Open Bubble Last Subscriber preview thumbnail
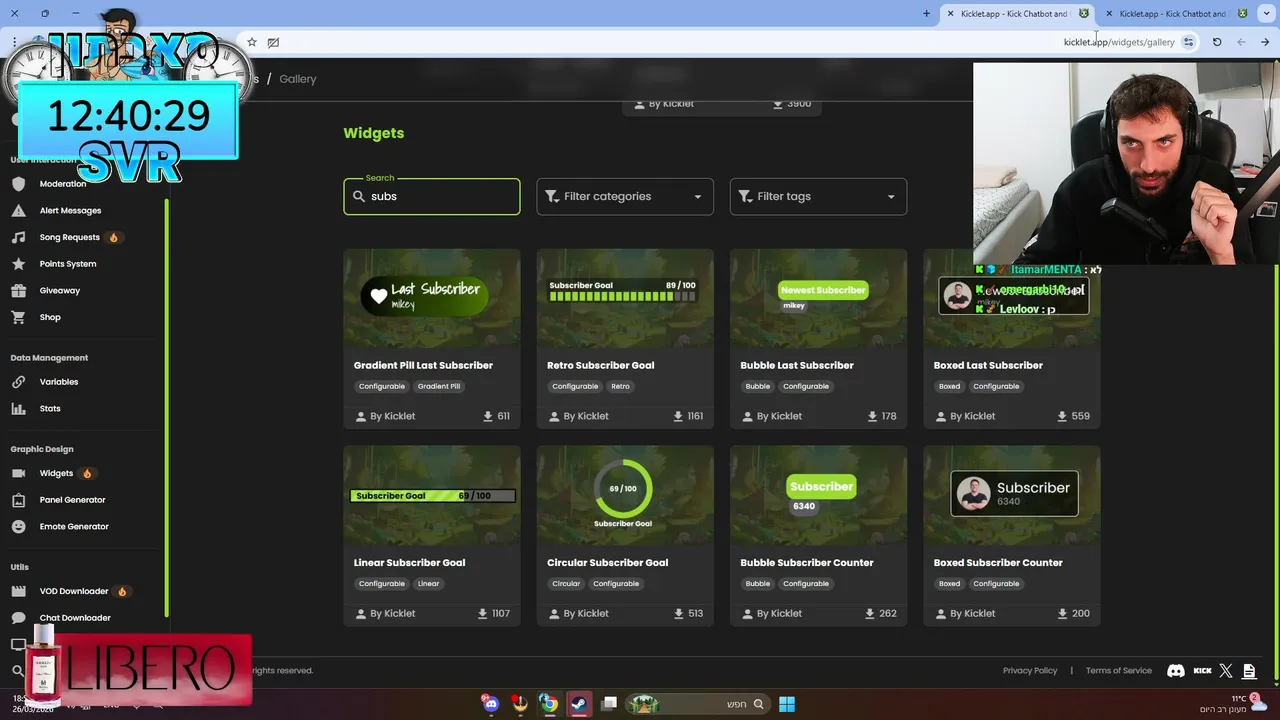 point(818,298)
